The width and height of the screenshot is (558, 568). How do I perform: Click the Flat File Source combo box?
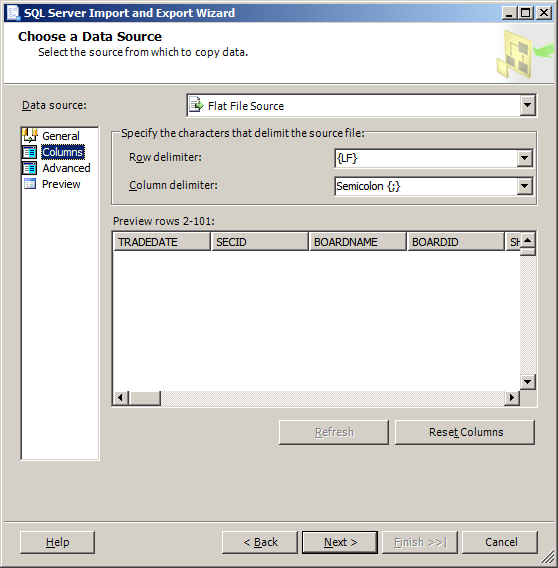362,105
